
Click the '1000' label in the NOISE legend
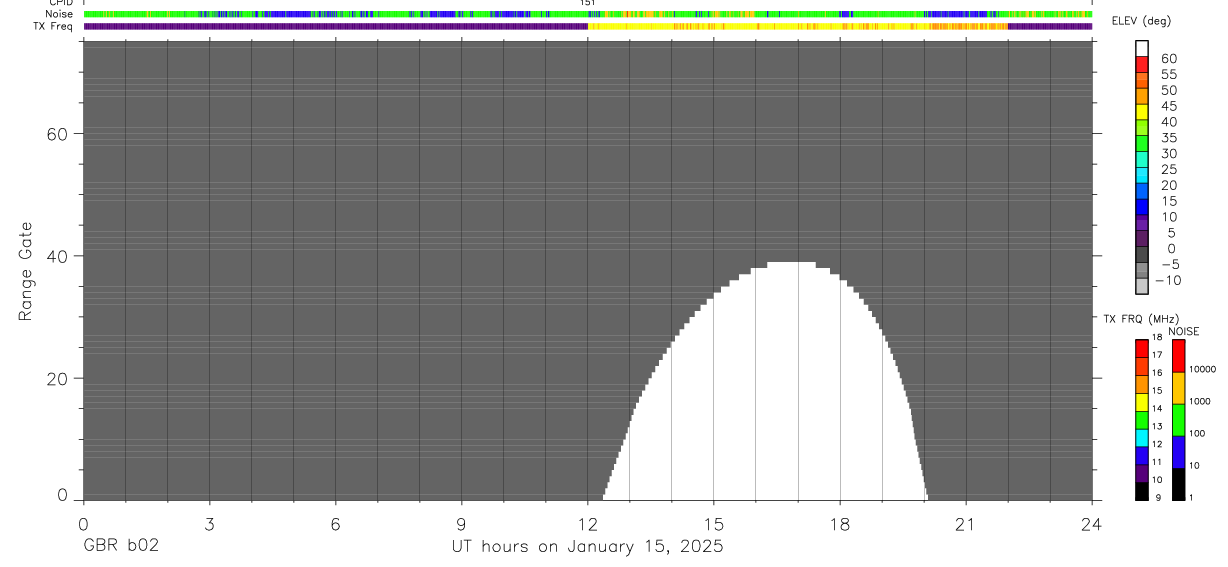point(1198,402)
